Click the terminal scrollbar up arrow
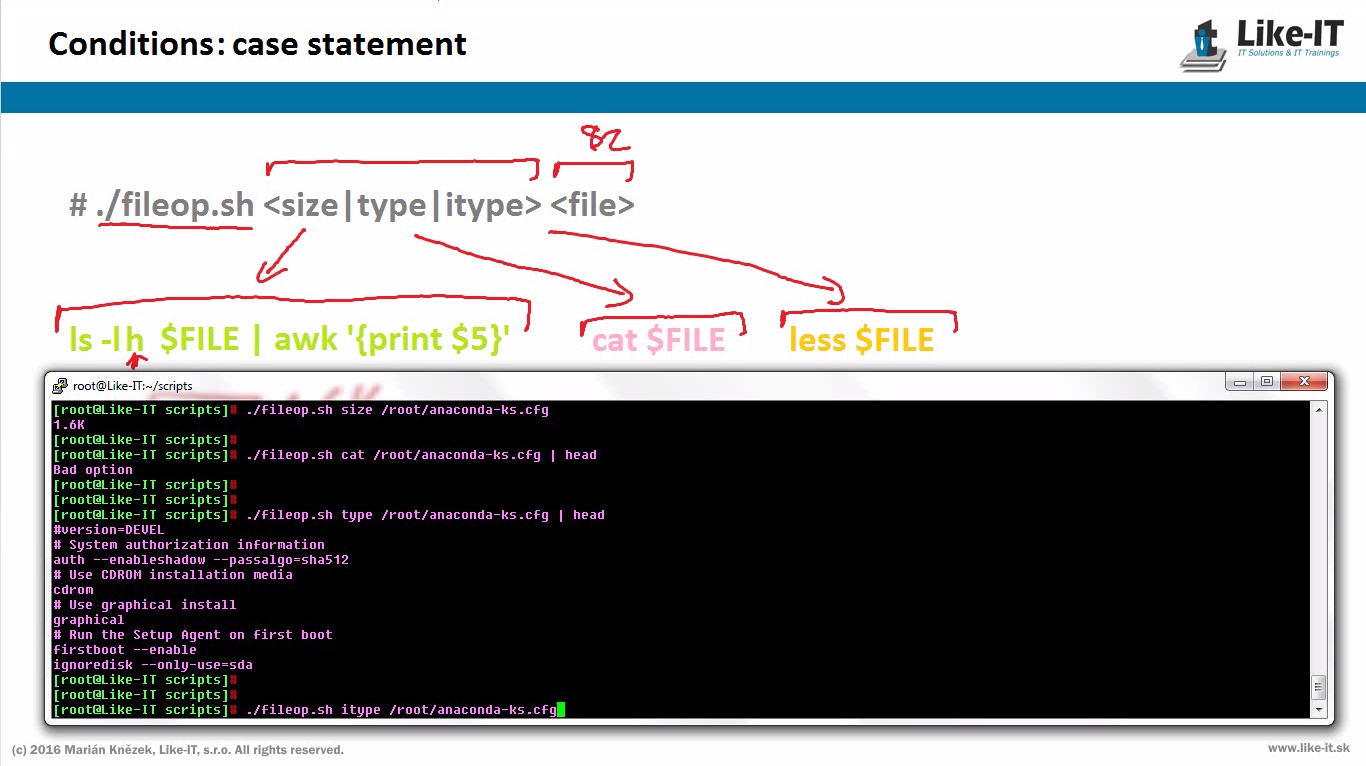This screenshot has width=1366, height=766. [x=1319, y=409]
